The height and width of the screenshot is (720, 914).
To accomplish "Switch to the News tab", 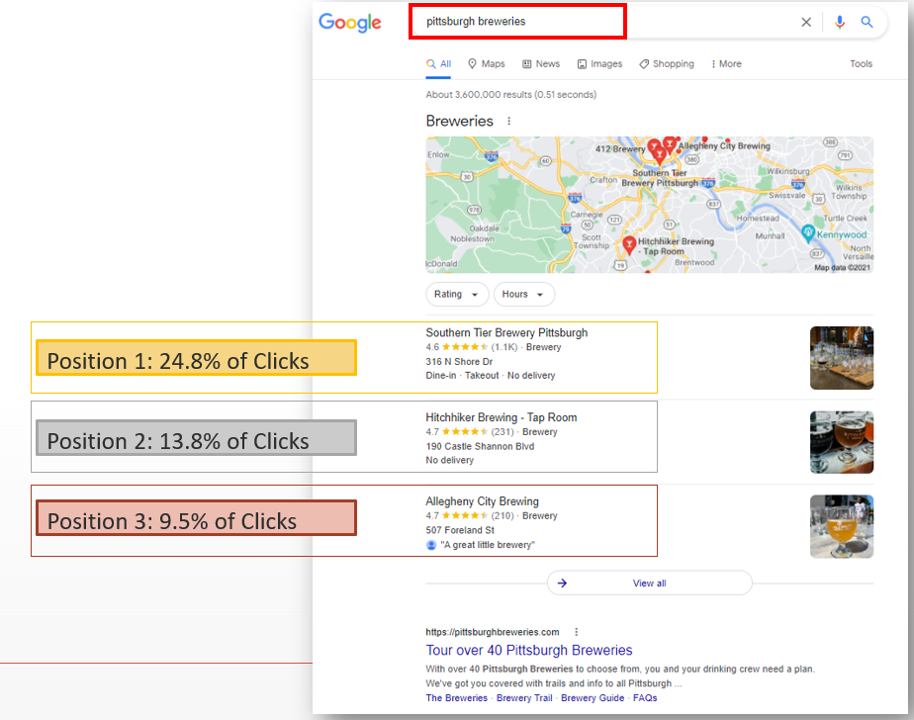I will (x=541, y=64).
